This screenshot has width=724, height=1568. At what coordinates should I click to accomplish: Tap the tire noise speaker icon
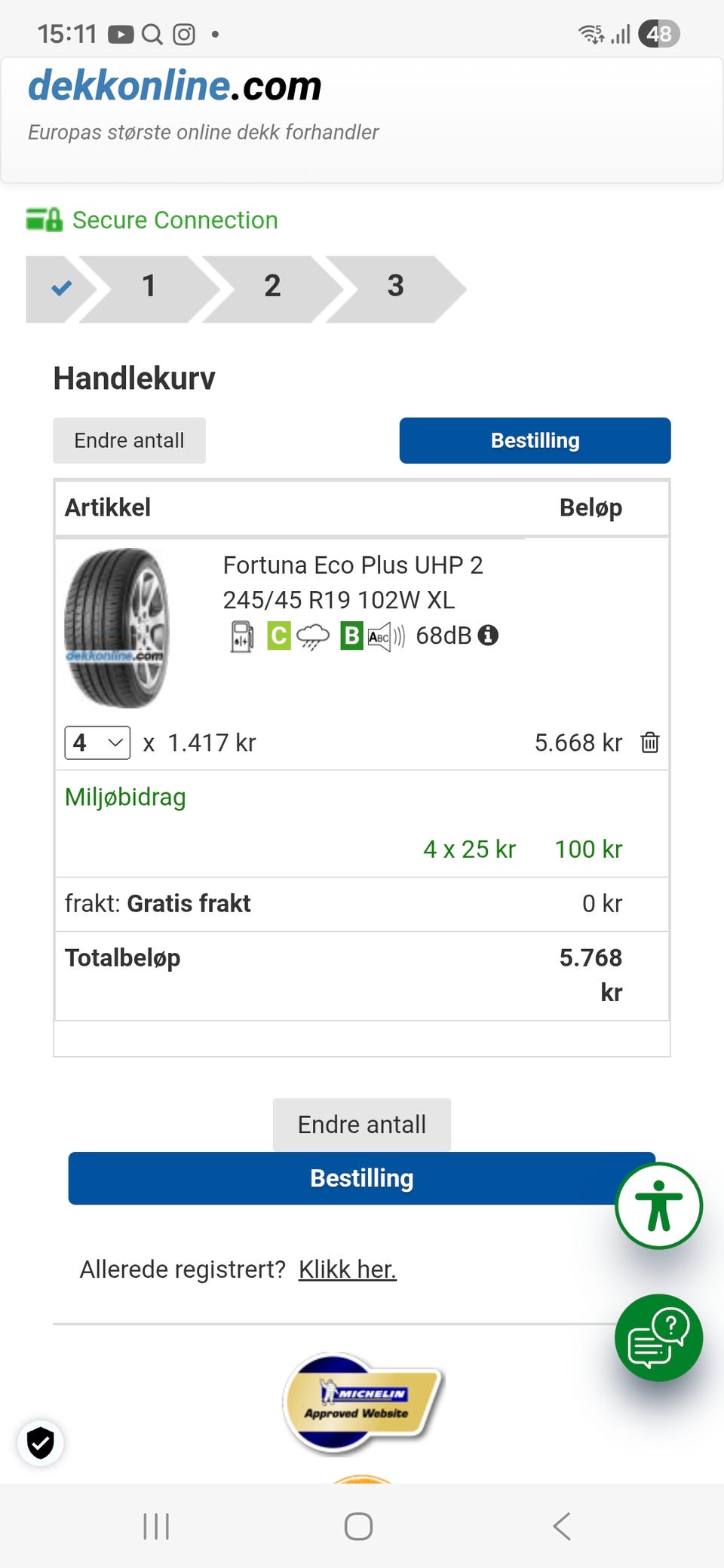point(386,636)
